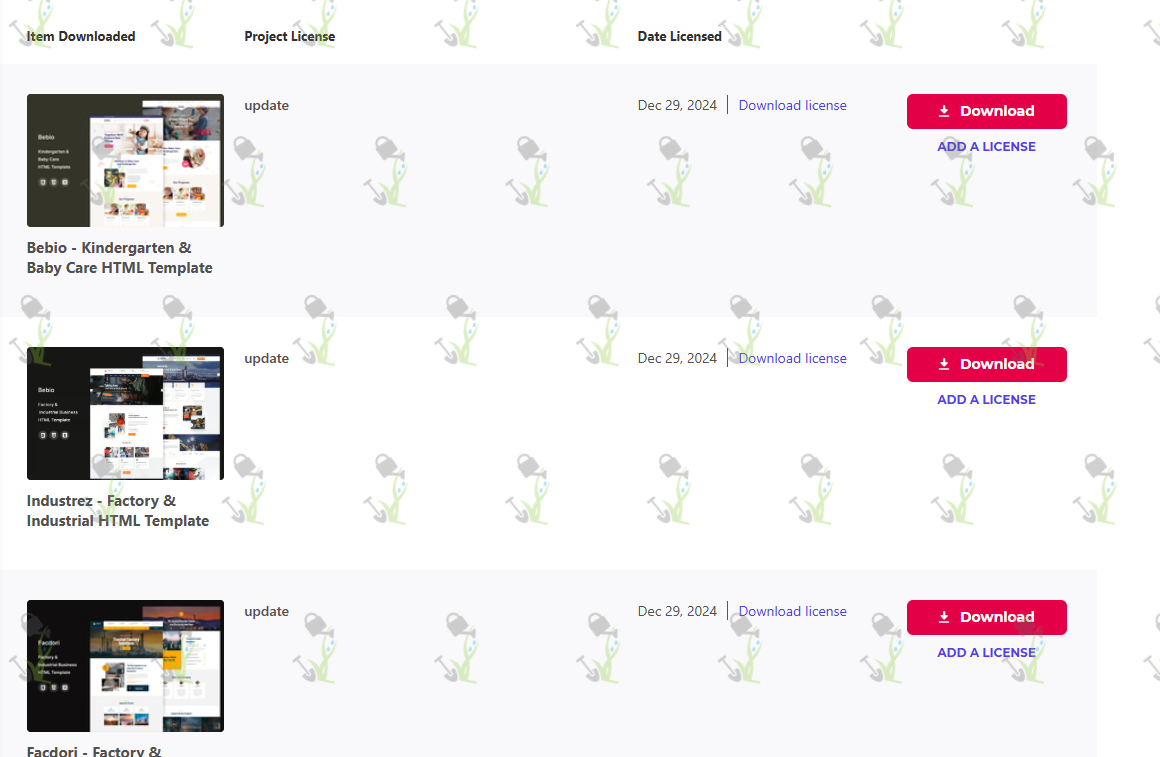This screenshot has height=757, width=1160.
Task: Download the Industrez Factory template
Action: click(x=987, y=364)
